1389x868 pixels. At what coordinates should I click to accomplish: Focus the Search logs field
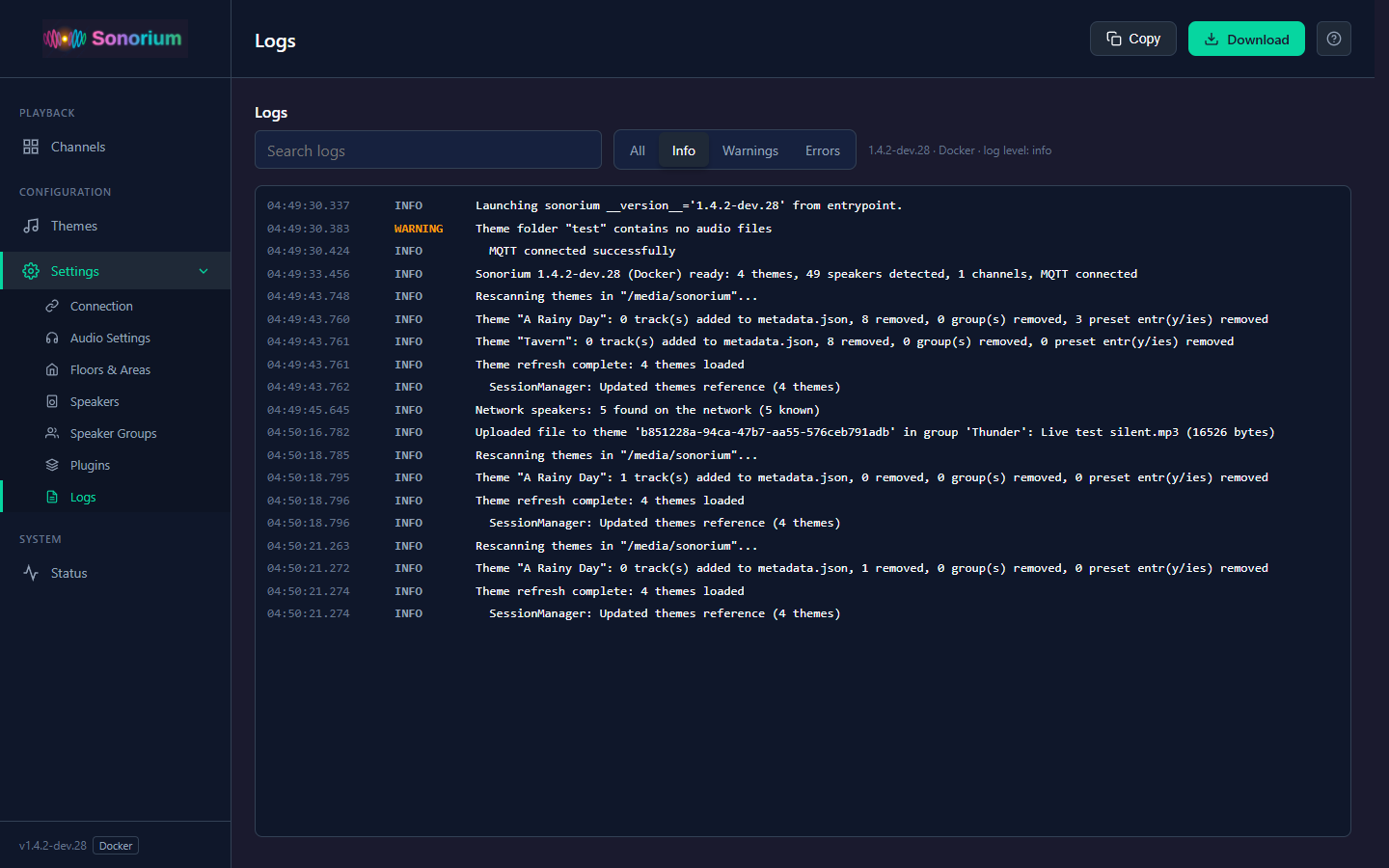click(428, 150)
